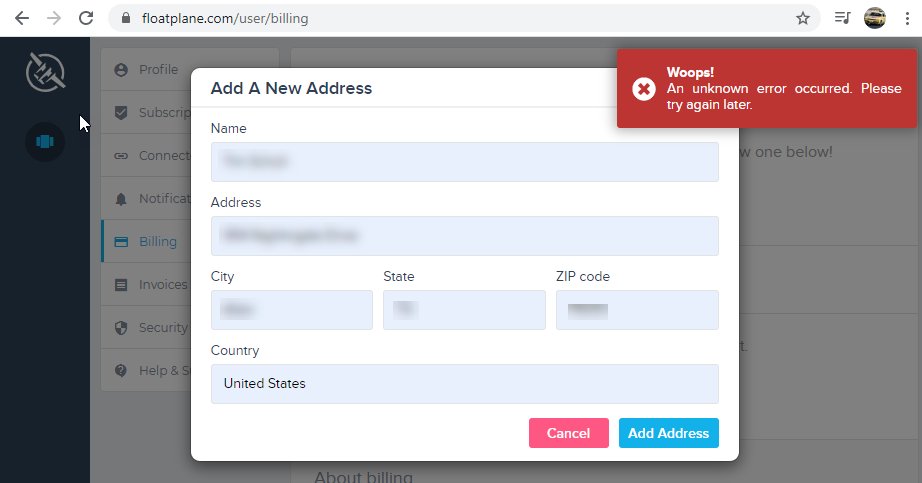Viewport: 922px width, 483px height.
Task: Bookmark this page with the star icon
Action: (x=803, y=18)
